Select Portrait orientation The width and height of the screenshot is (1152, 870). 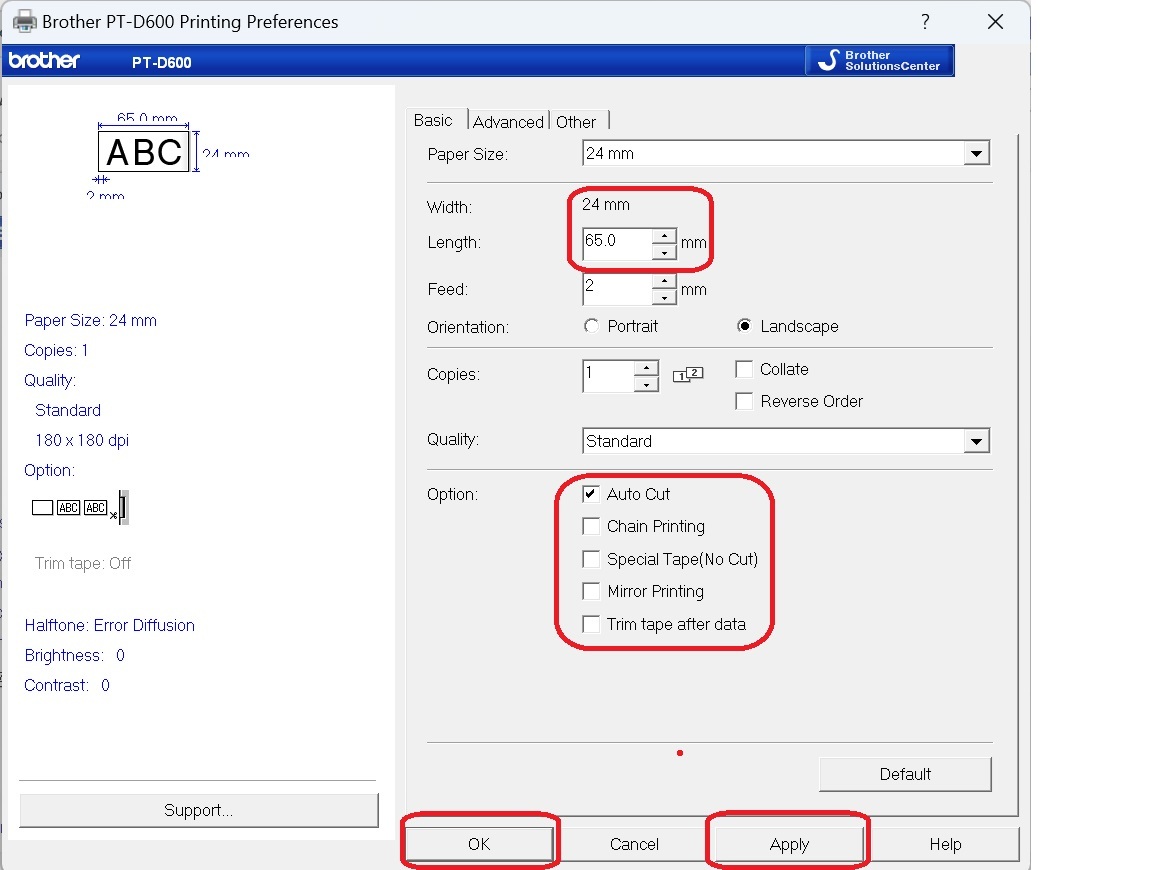(x=591, y=326)
